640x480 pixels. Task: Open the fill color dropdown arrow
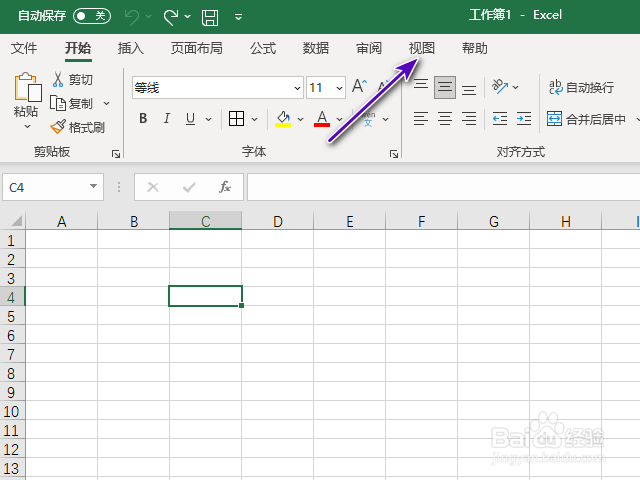click(x=301, y=119)
